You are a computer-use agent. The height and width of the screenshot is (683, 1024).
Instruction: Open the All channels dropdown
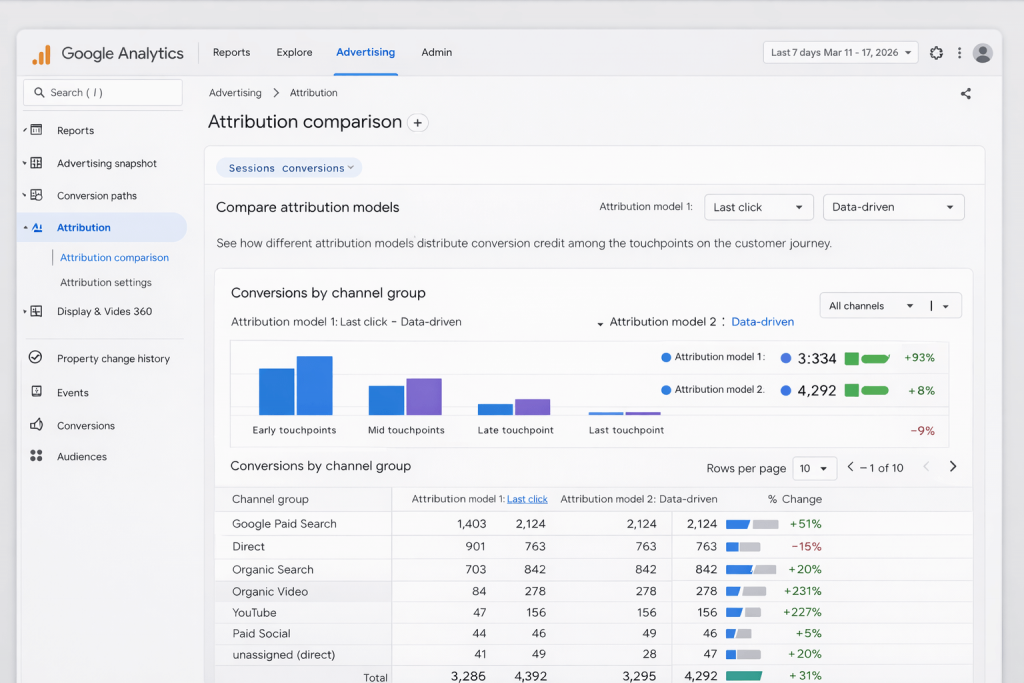pos(871,306)
